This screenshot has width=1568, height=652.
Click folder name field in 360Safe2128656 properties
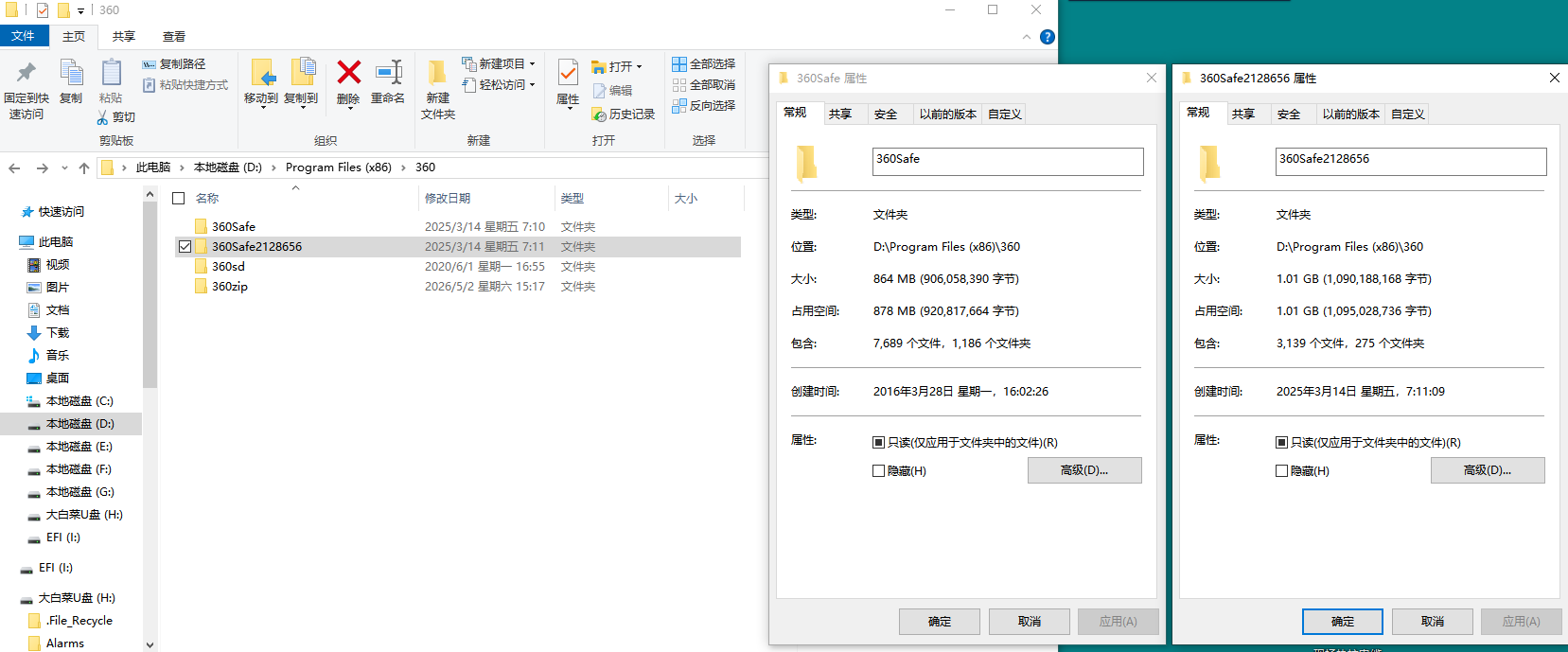point(1411,162)
